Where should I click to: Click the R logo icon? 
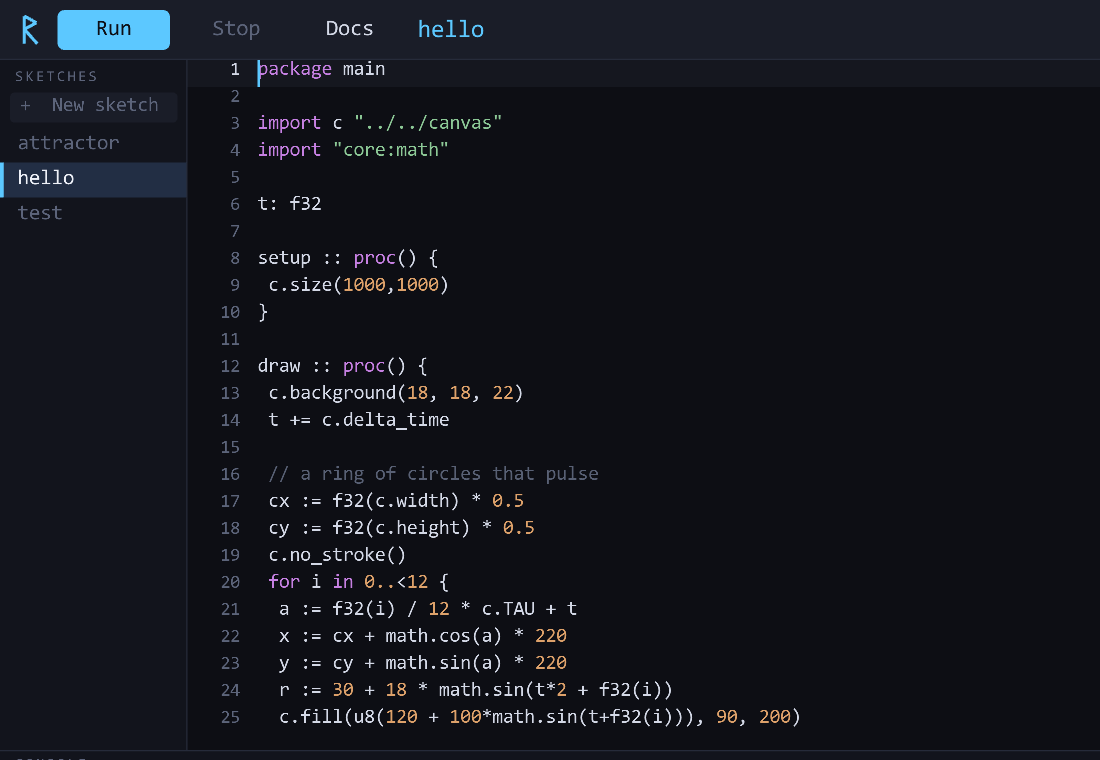pyautogui.click(x=29, y=29)
